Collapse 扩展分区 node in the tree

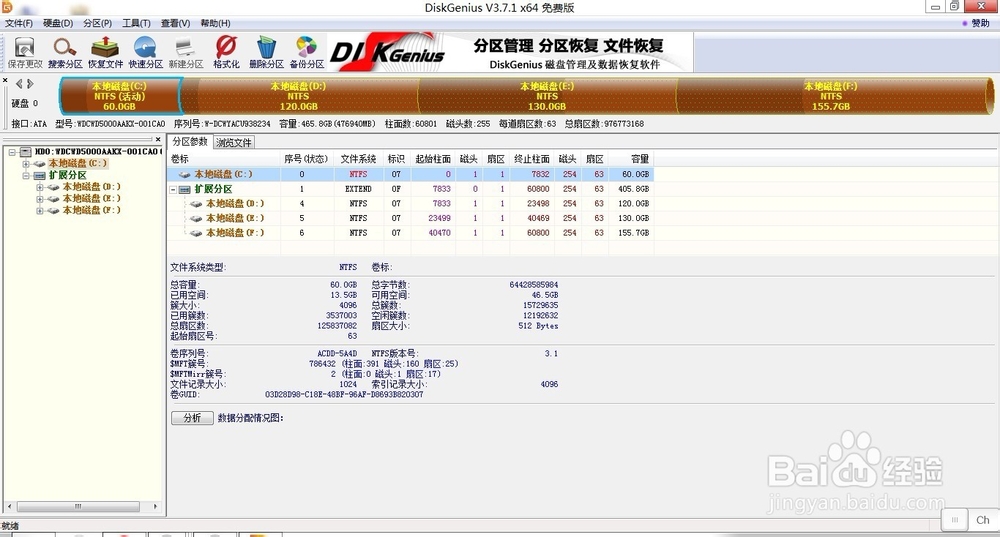click(x=26, y=175)
